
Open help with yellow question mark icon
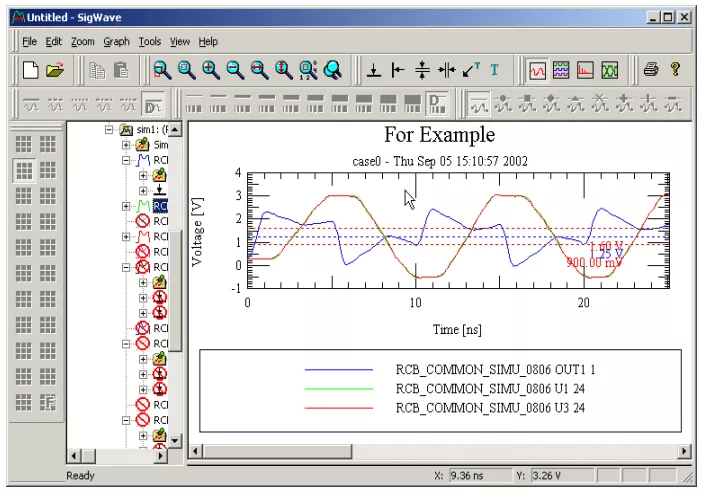coord(675,70)
